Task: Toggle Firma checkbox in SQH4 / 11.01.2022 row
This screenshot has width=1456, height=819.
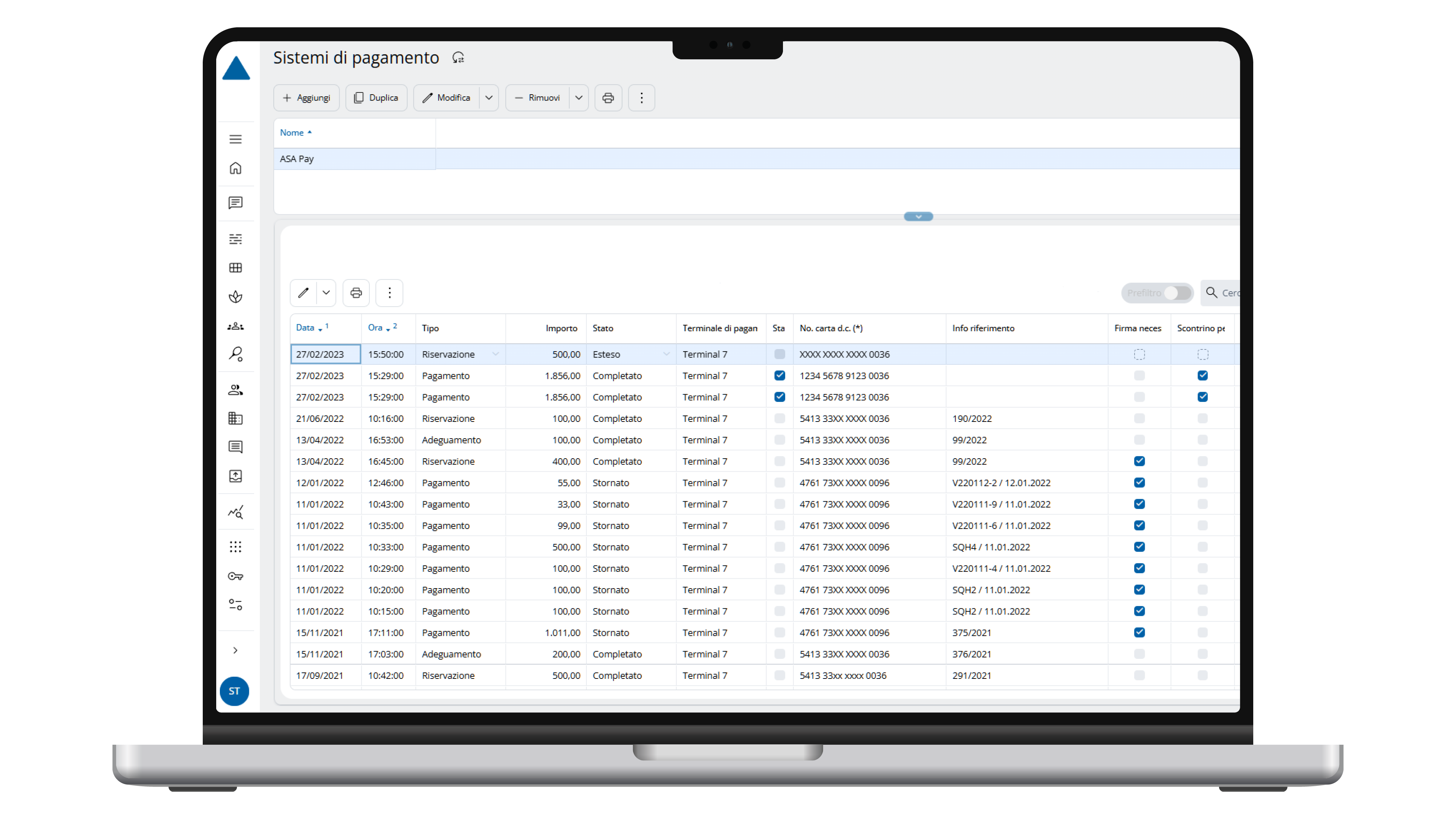Action: pyautogui.click(x=1139, y=547)
